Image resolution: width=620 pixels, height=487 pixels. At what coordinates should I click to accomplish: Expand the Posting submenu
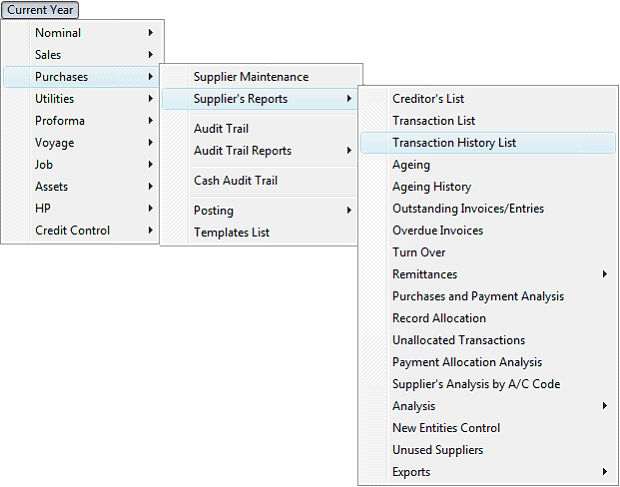click(x=259, y=210)
